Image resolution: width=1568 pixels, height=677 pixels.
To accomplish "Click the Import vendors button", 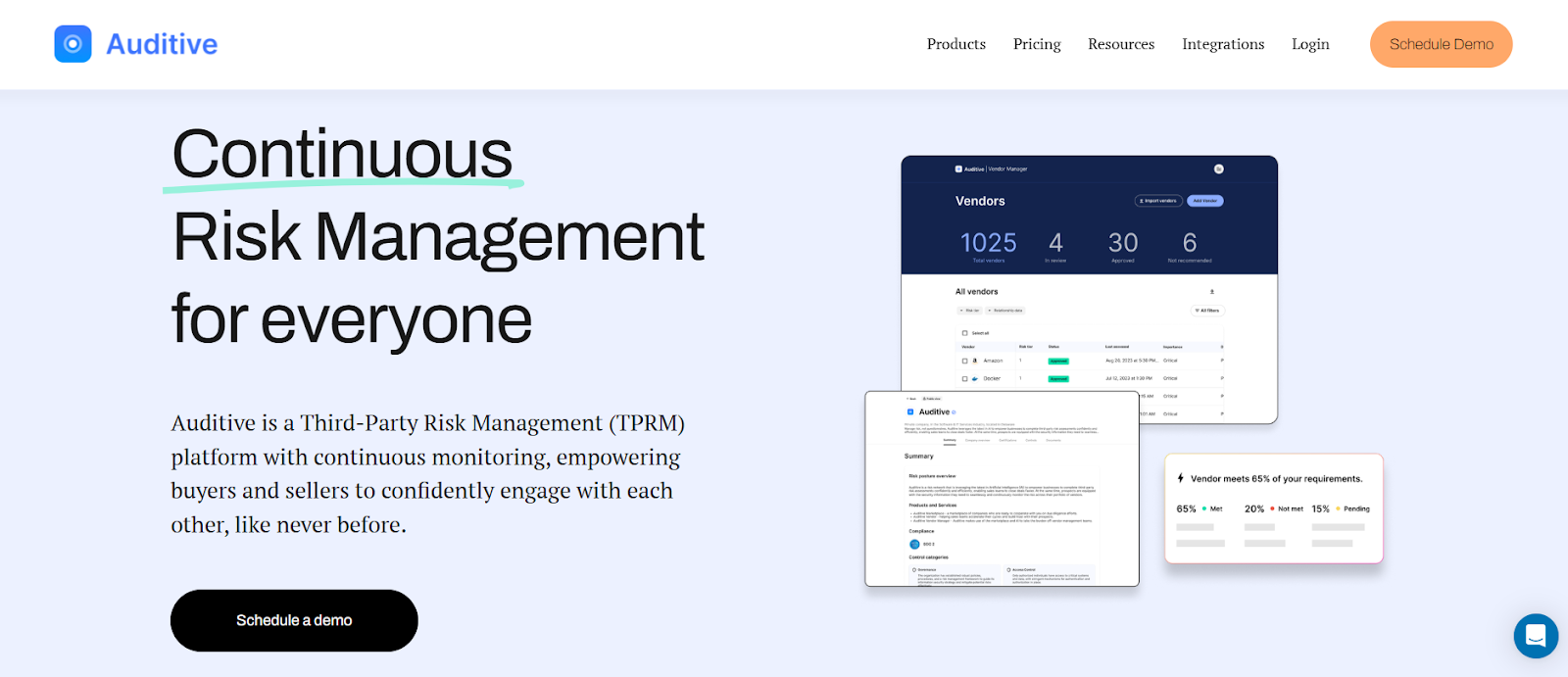I will click(x=1158, y=201).
